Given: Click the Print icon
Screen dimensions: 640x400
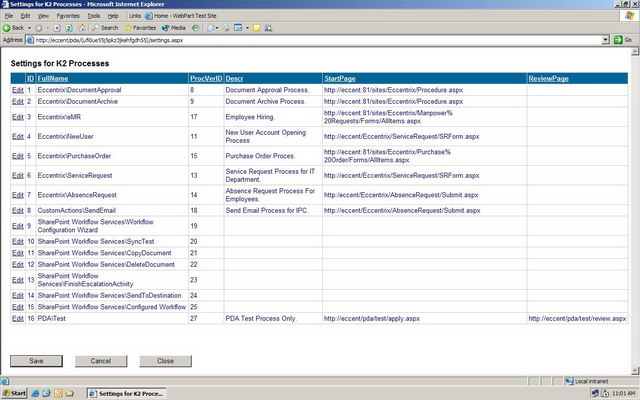Looking at the screenshot, I should pos(226,28).
